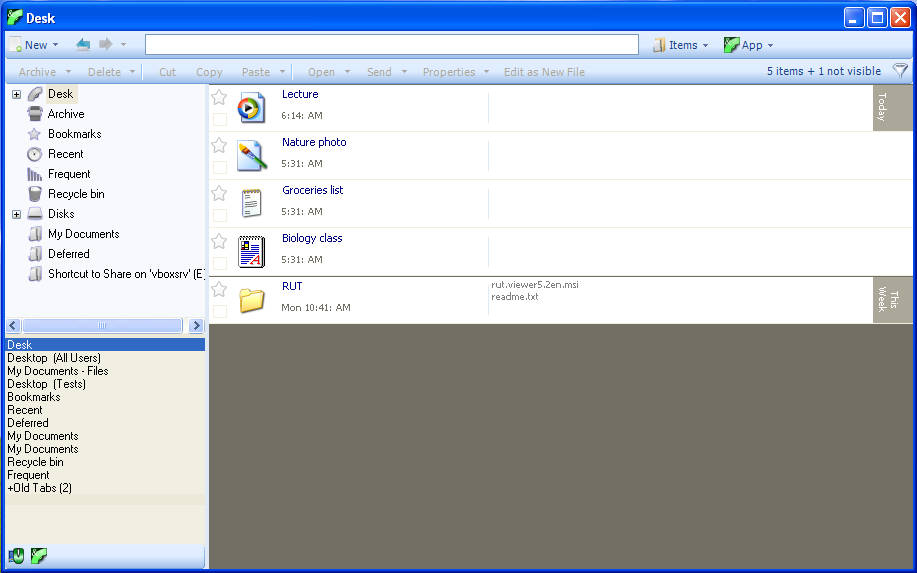Click the Disks drive icon in the sidebar
Screen dimensions: 917x573
click(35, 214)
